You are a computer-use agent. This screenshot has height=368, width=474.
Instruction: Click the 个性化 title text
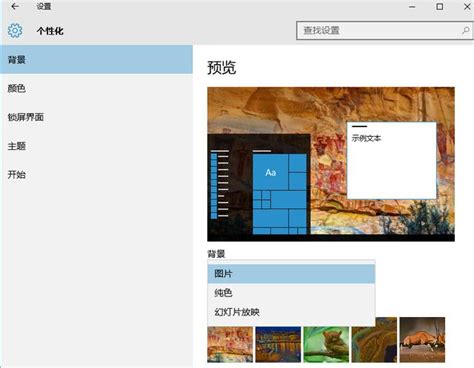[50, 31]
